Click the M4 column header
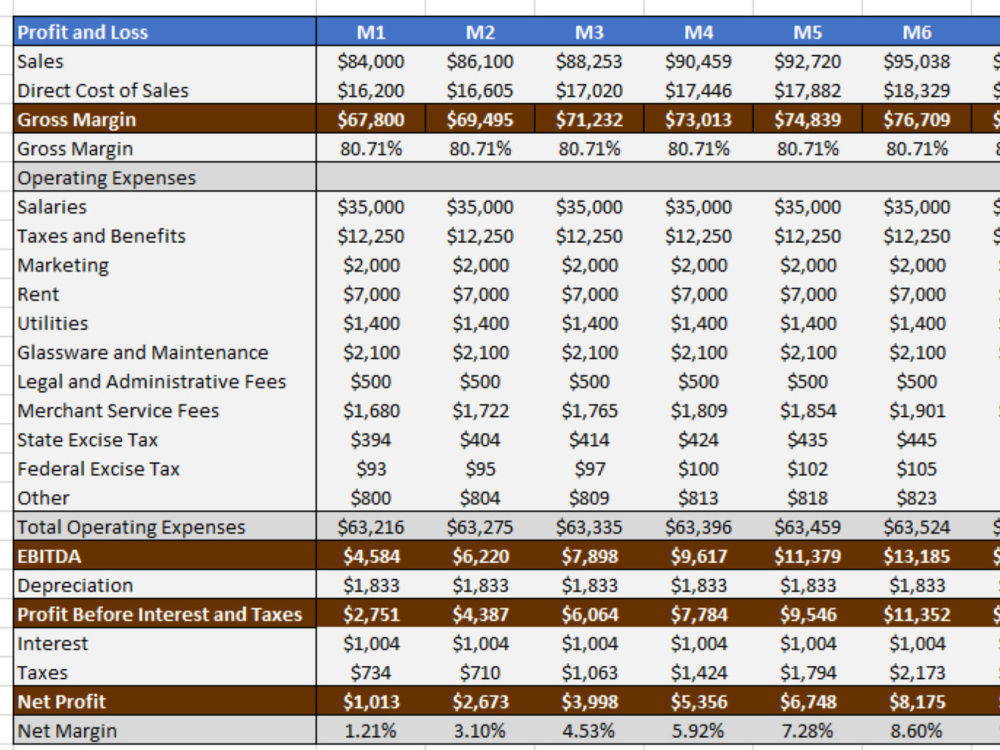 (698, 32)
